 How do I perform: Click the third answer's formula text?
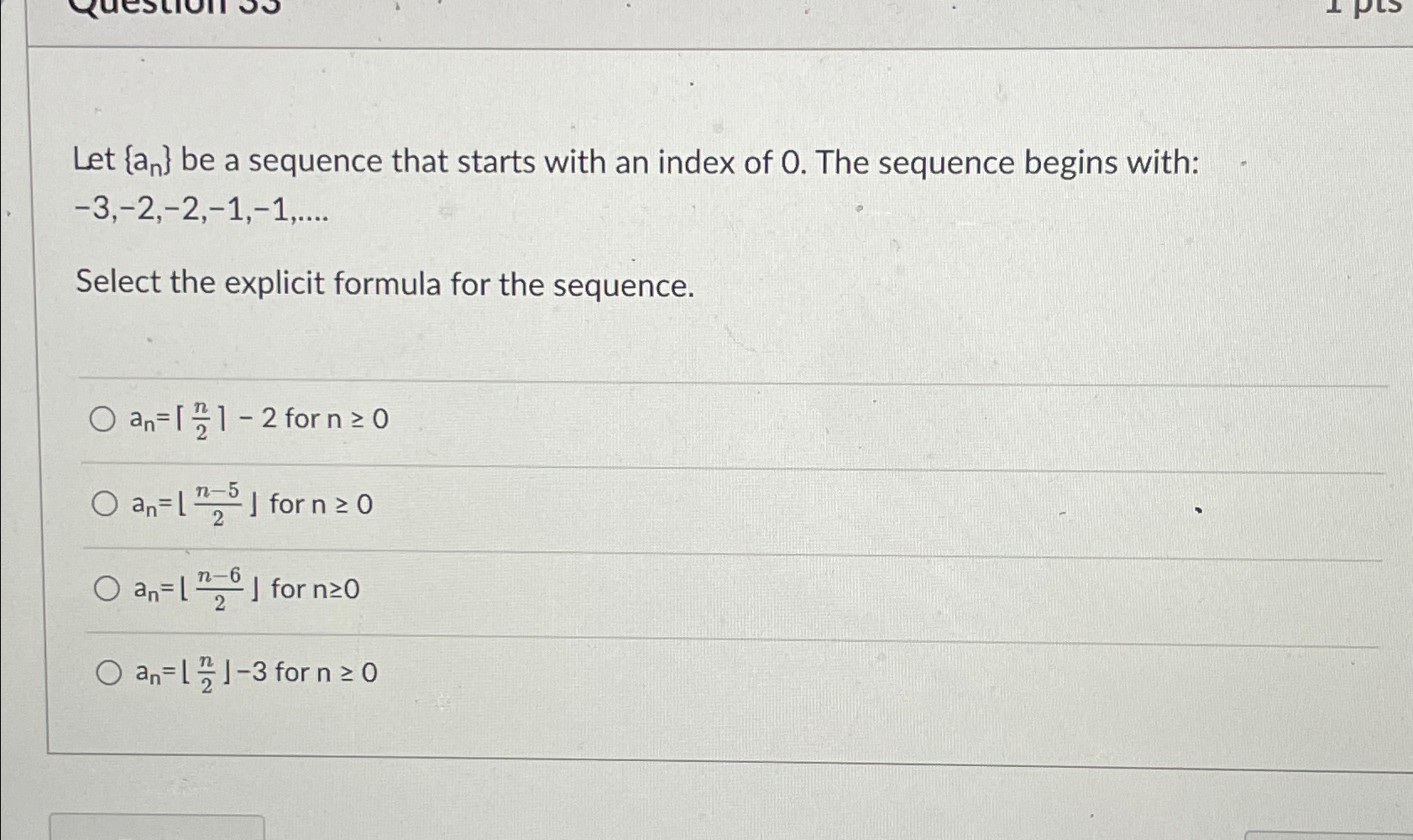tap(197, 589)
